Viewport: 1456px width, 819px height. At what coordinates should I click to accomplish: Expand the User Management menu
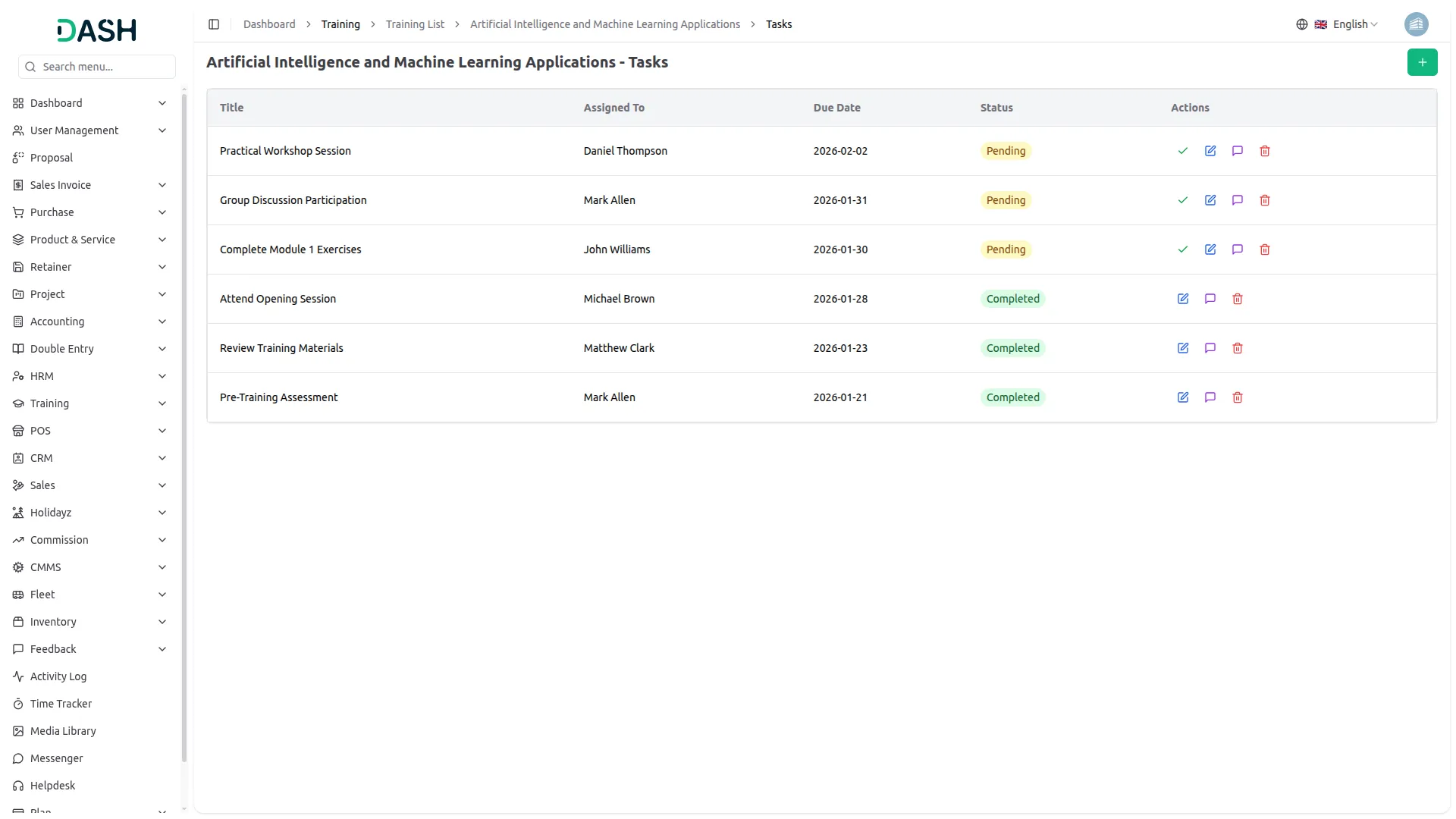[89, 130]
